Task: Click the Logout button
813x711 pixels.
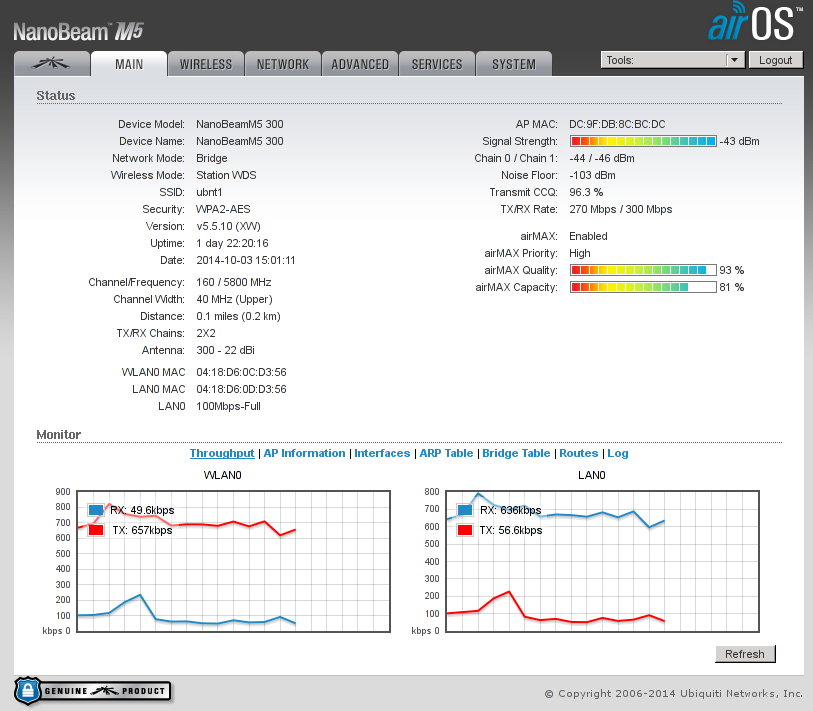Action: click(775, 60)
